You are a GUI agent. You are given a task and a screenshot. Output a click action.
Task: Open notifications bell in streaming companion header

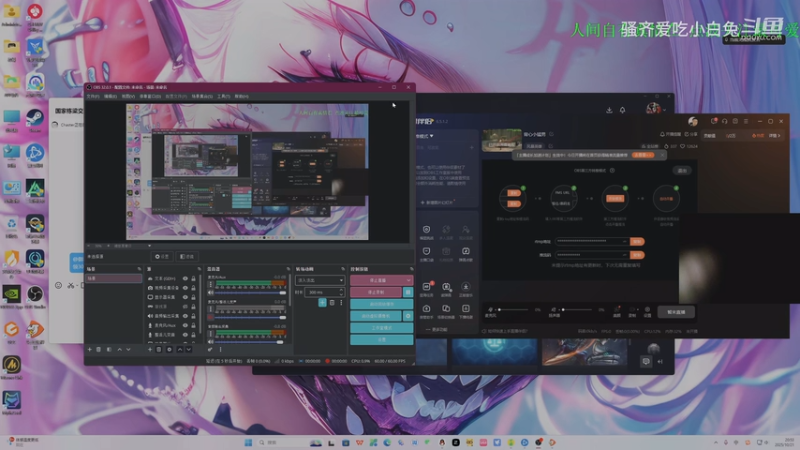622,110
